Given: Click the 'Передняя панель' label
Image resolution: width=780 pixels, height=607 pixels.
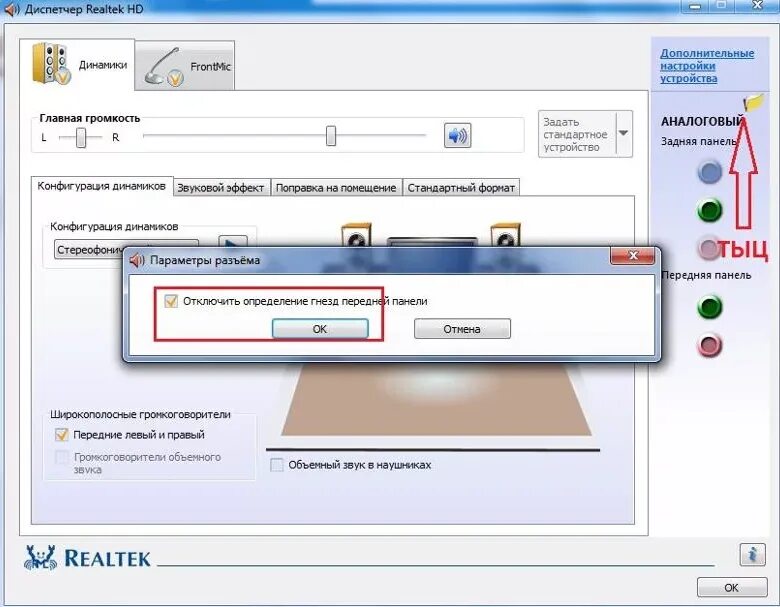Looking at the screenshot, I should 706,275.
